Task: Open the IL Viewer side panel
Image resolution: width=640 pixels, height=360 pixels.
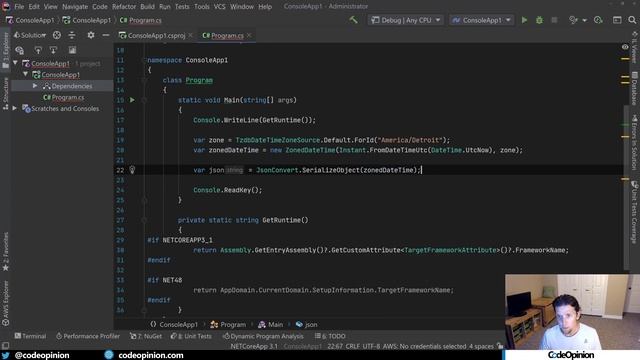Action: 634,47
